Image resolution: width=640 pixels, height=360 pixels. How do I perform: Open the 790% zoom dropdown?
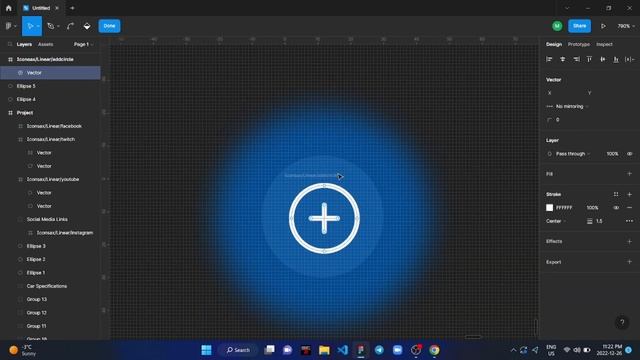[x=626, y=26]
